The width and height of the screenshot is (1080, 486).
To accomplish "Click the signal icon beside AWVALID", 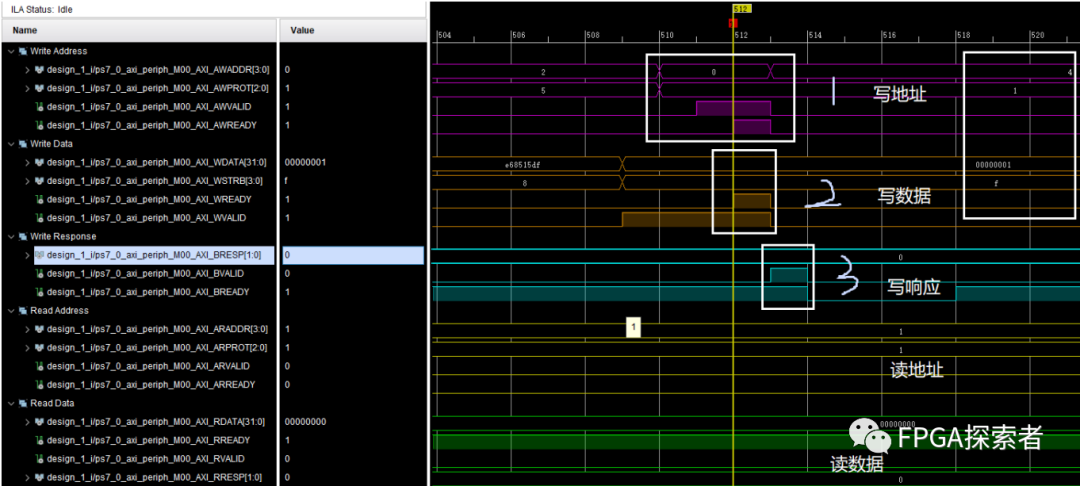I will tap(39, 107).
